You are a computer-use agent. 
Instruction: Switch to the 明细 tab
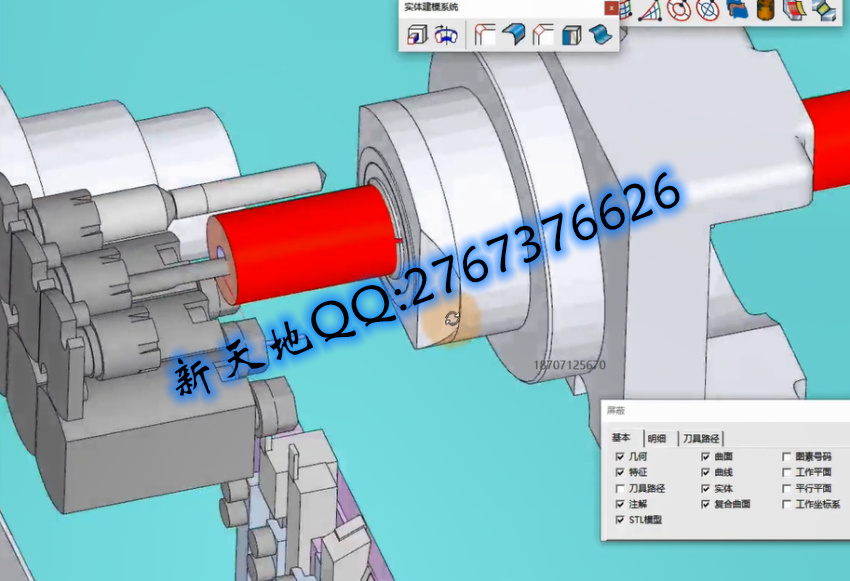point(656,438)
